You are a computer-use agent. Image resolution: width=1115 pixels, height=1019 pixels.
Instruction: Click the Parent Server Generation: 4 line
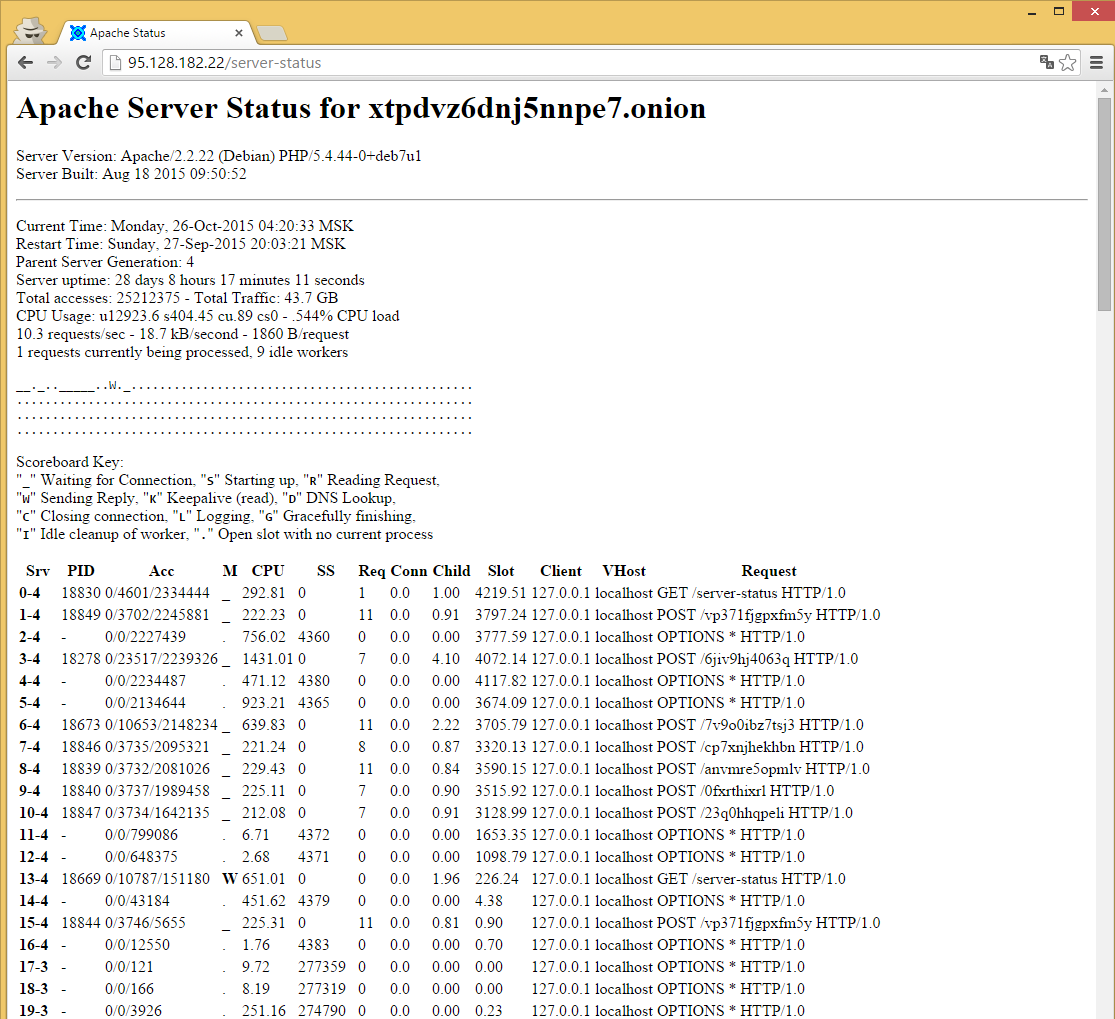[105, 262]
